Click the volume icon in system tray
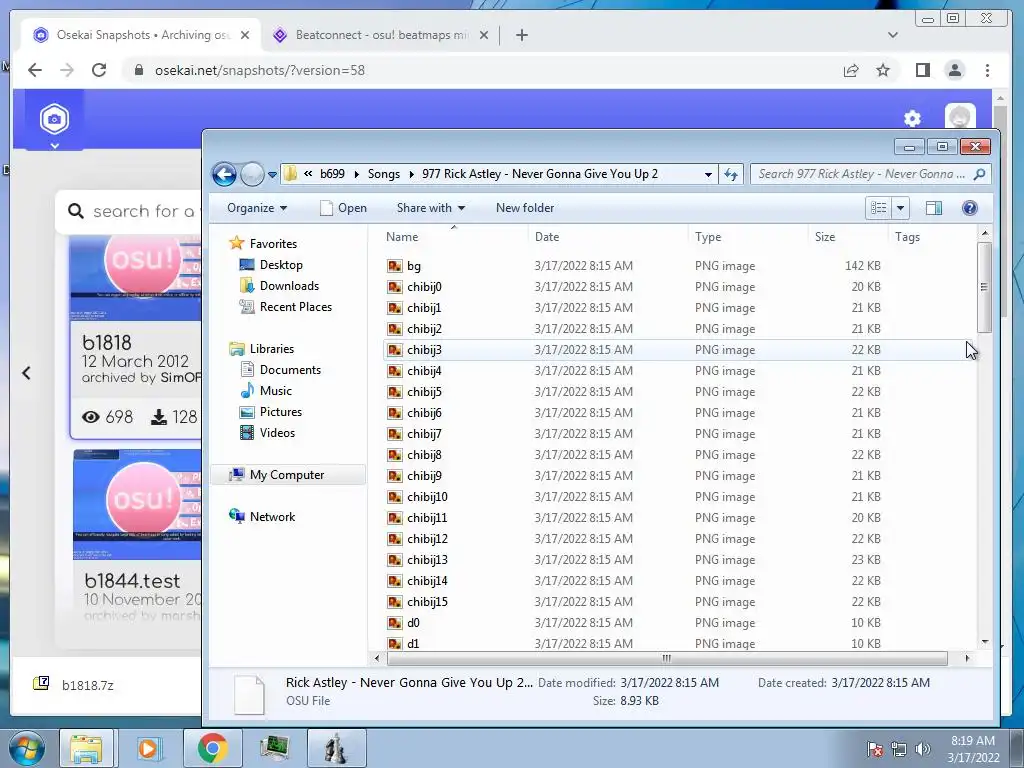The image size is (1024, 768). pos(922,748)
